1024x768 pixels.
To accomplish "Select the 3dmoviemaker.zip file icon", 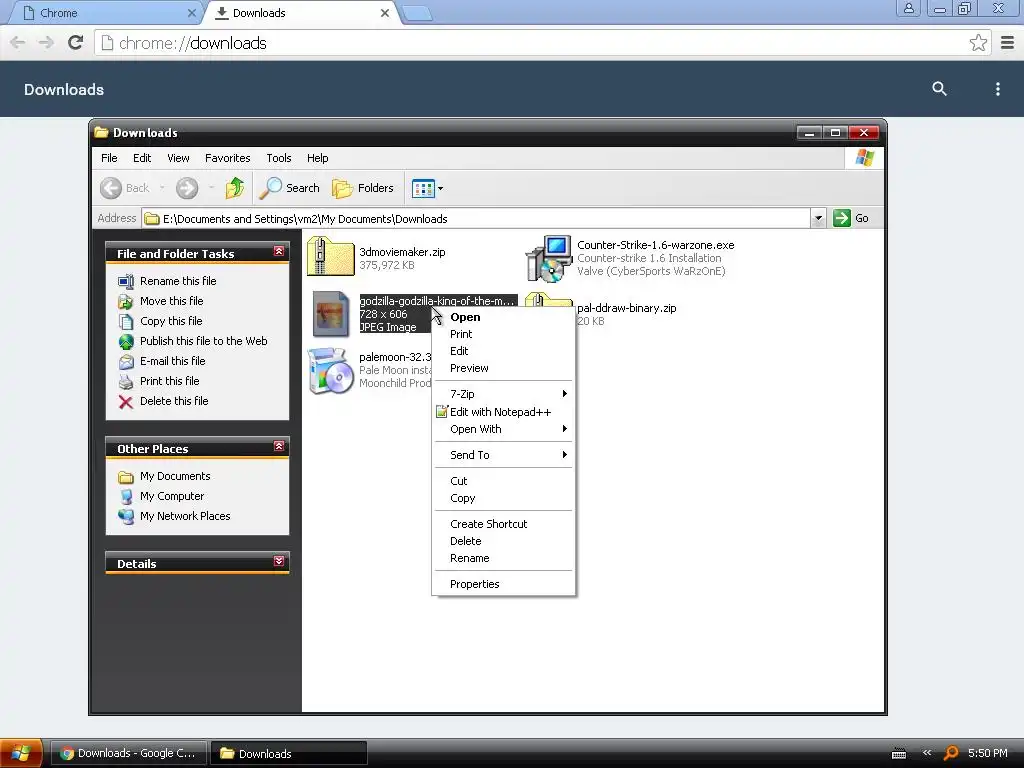I will click(x=330, y=256).
